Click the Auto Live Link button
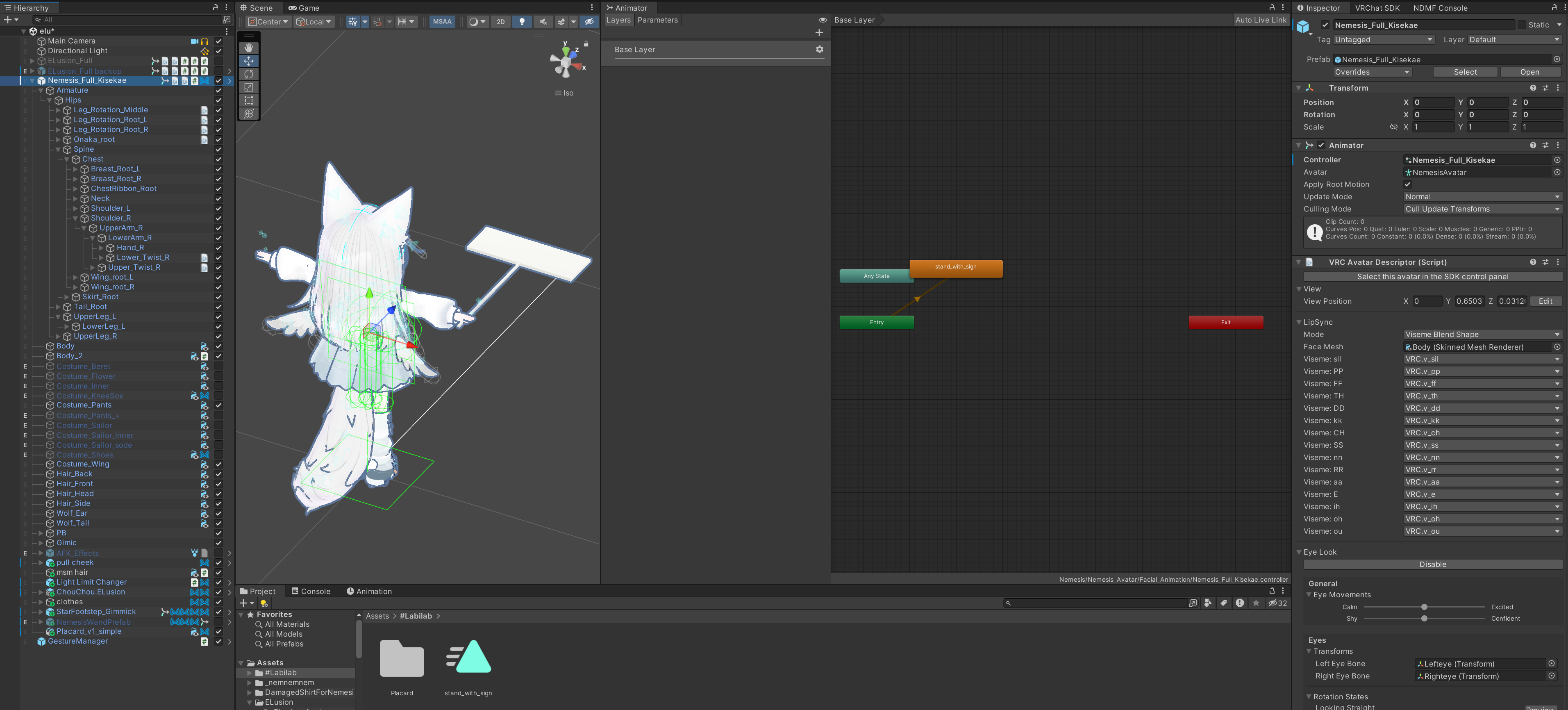This screenshot has height=710, width=1568. [1261, 20]
